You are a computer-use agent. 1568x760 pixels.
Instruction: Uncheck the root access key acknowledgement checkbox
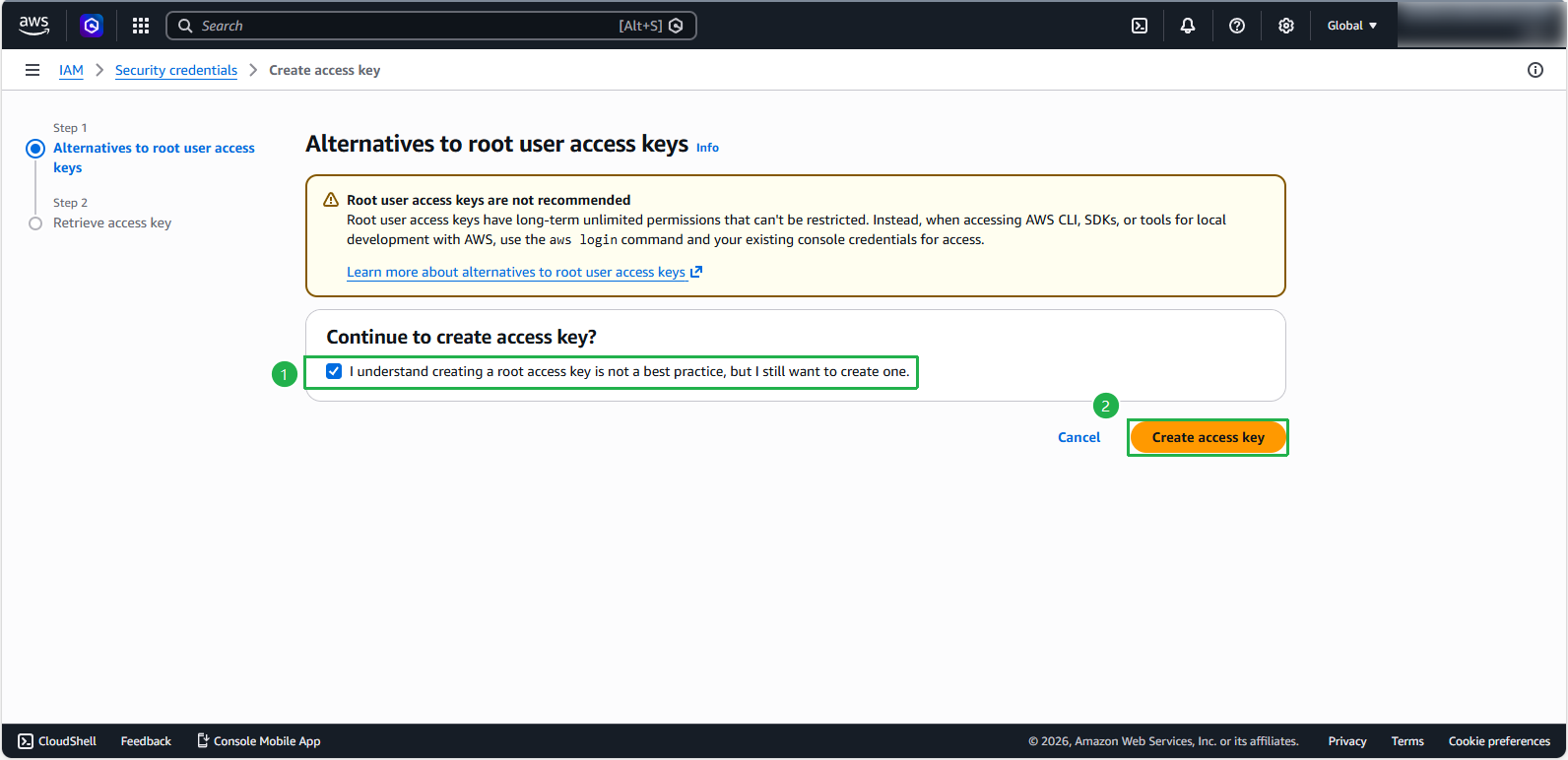point(334,371)
